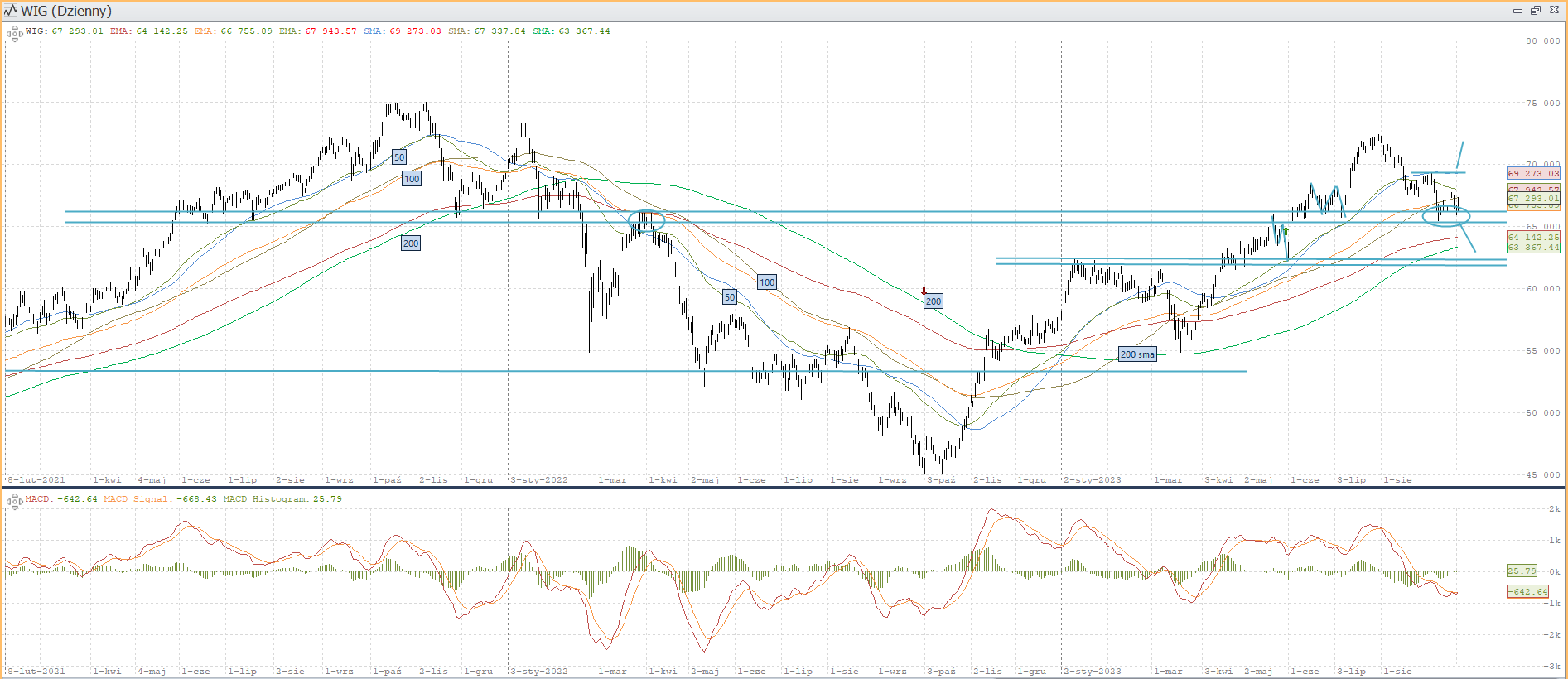Viewport: 1568px width, 679px height.
Task: Click the pan navigation icon in the MACD pane
Action: pos(14,501)
